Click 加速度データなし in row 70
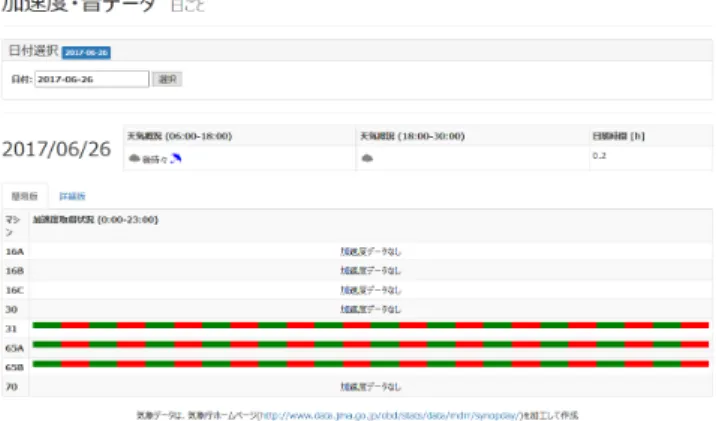Viewport: 716px width, 421px height. [371, 387]
